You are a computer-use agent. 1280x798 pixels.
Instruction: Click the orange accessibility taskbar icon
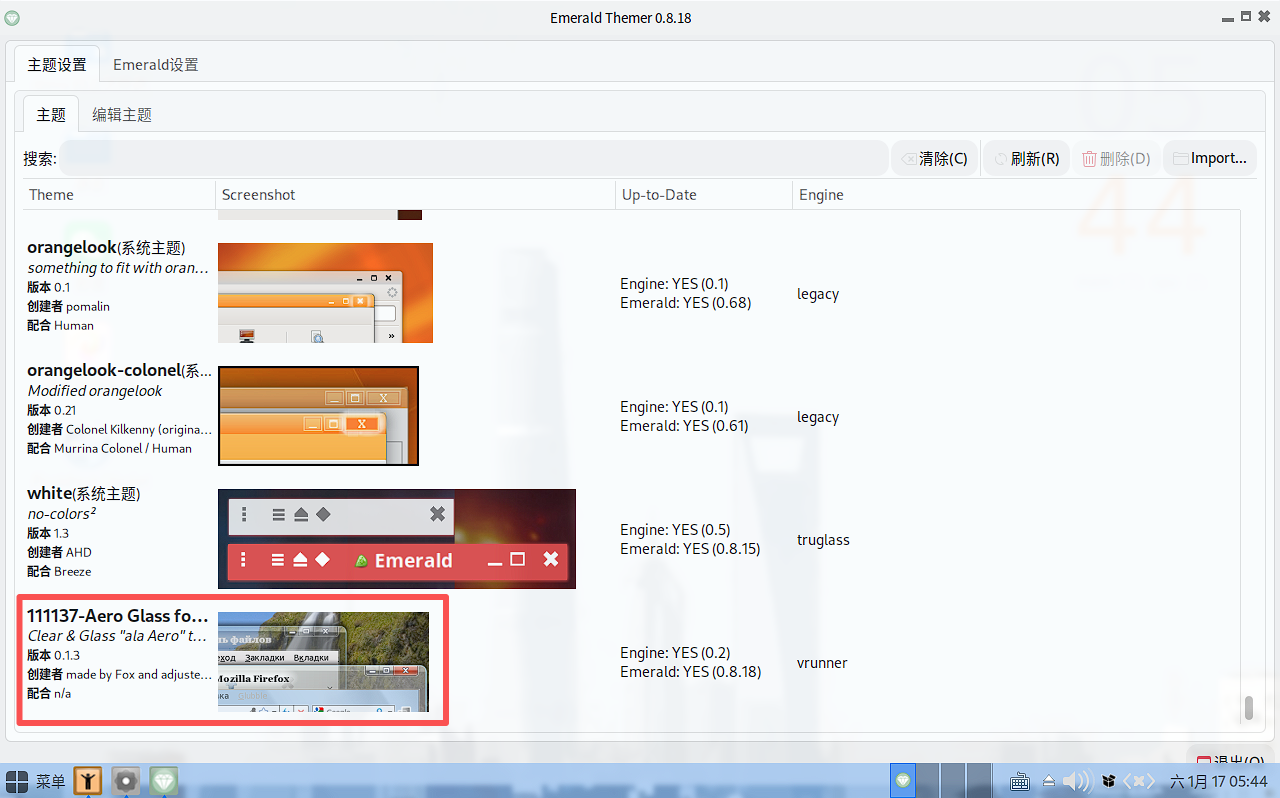[88, 781]
